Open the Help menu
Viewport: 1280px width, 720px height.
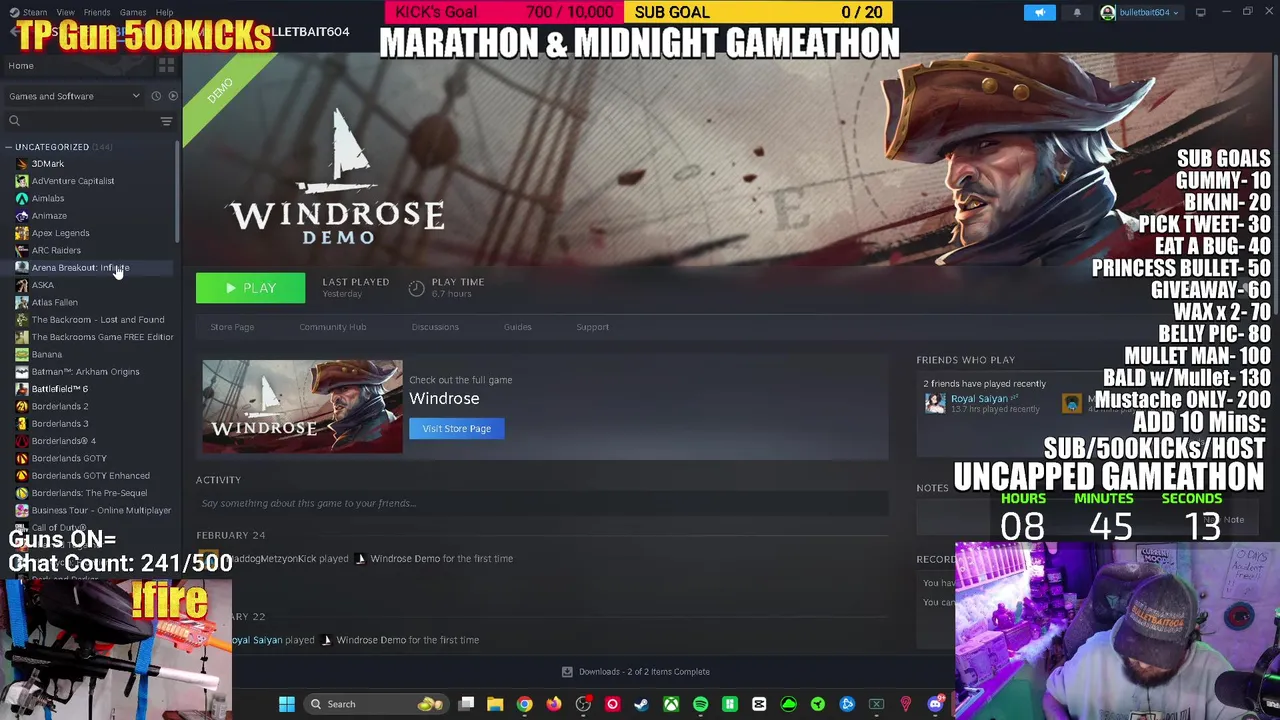coord(164,12)
